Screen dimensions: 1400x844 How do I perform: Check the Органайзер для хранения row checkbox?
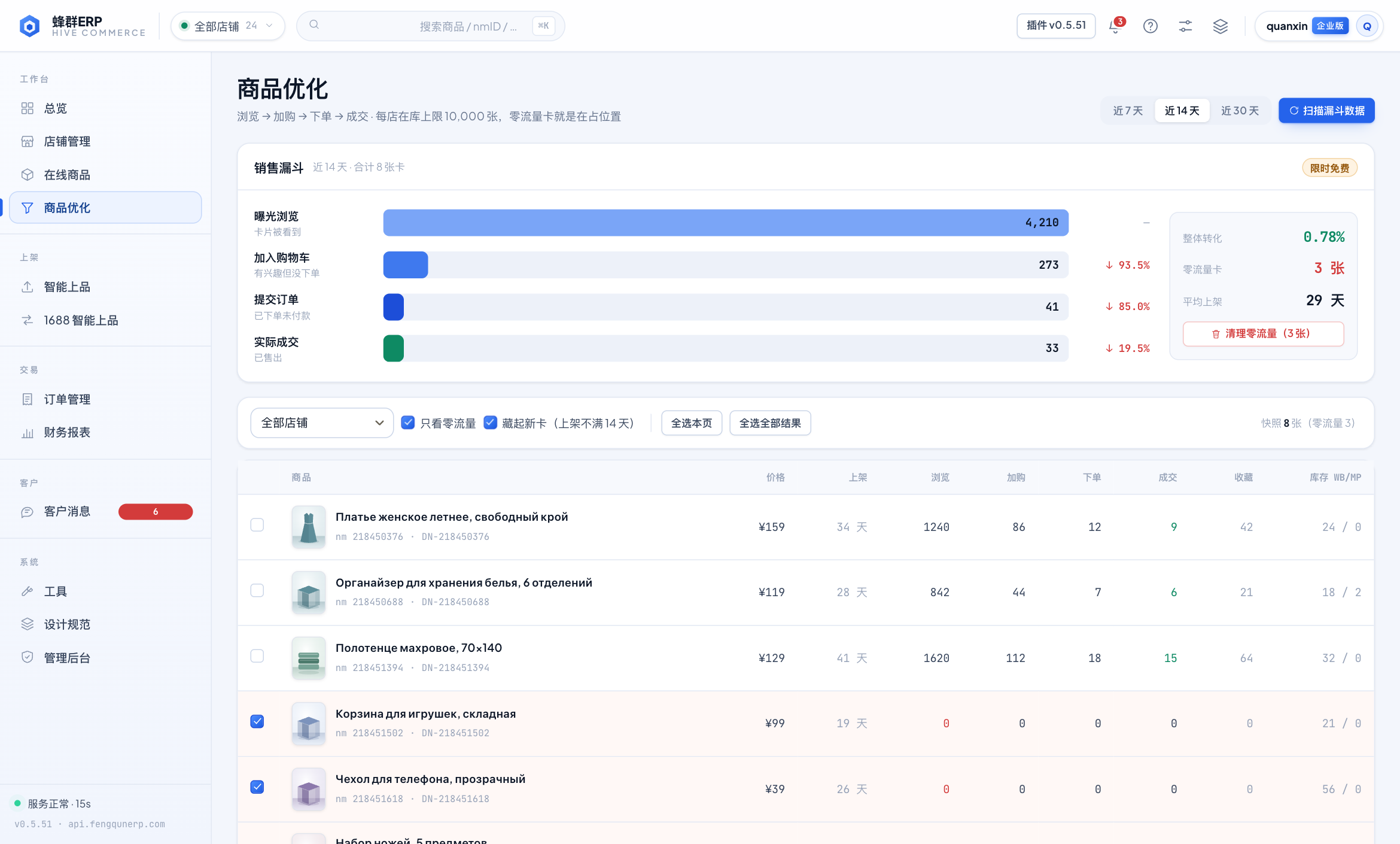[x=257, y=591]
